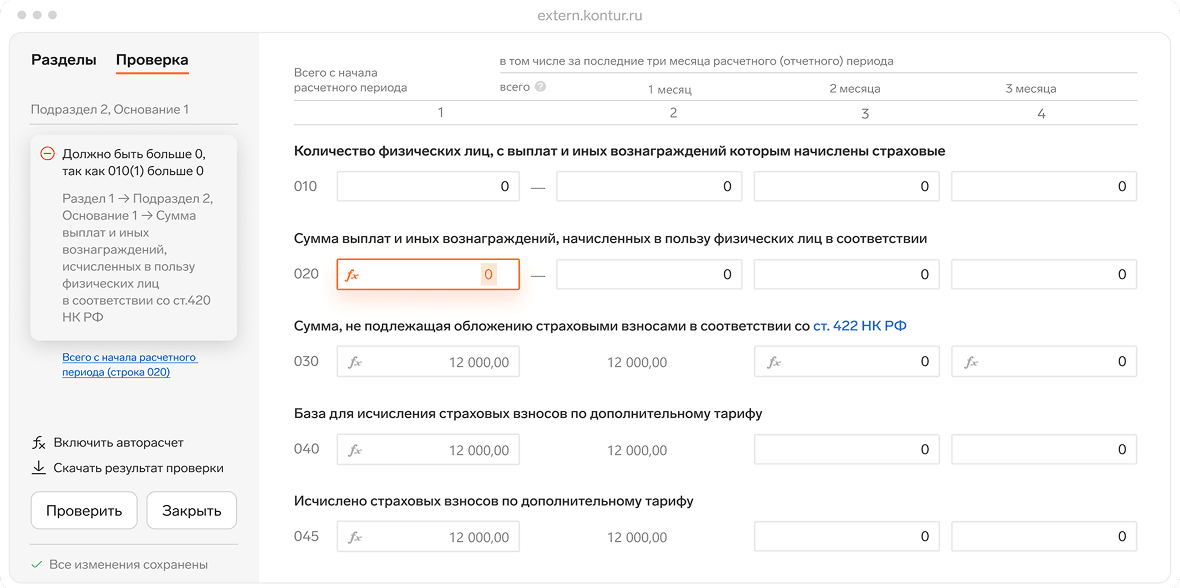
Task: Click the row 010 first column input
Action: click(428, 187)
